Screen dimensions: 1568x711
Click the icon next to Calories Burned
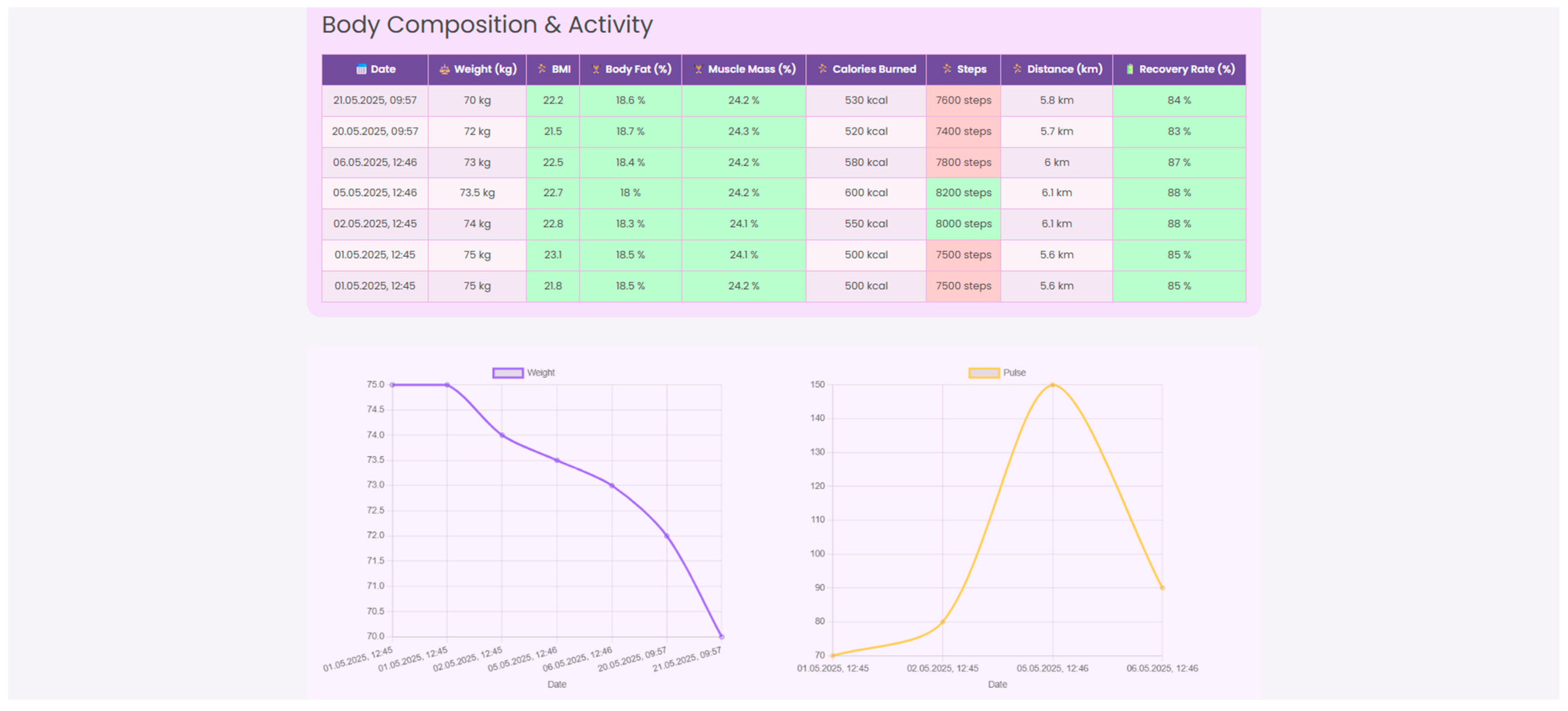point(822,69)
